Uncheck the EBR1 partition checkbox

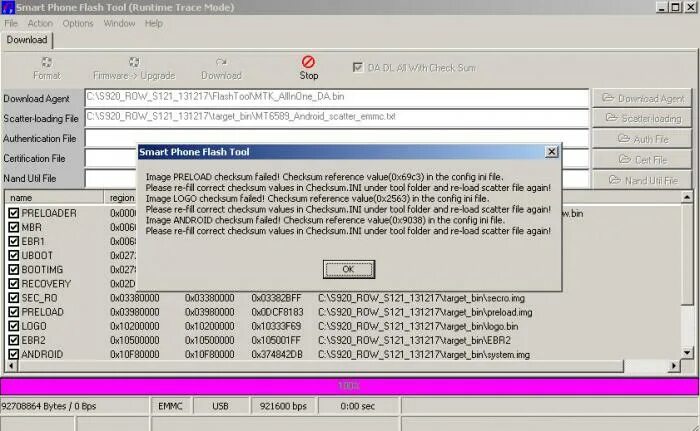point(13,241)
